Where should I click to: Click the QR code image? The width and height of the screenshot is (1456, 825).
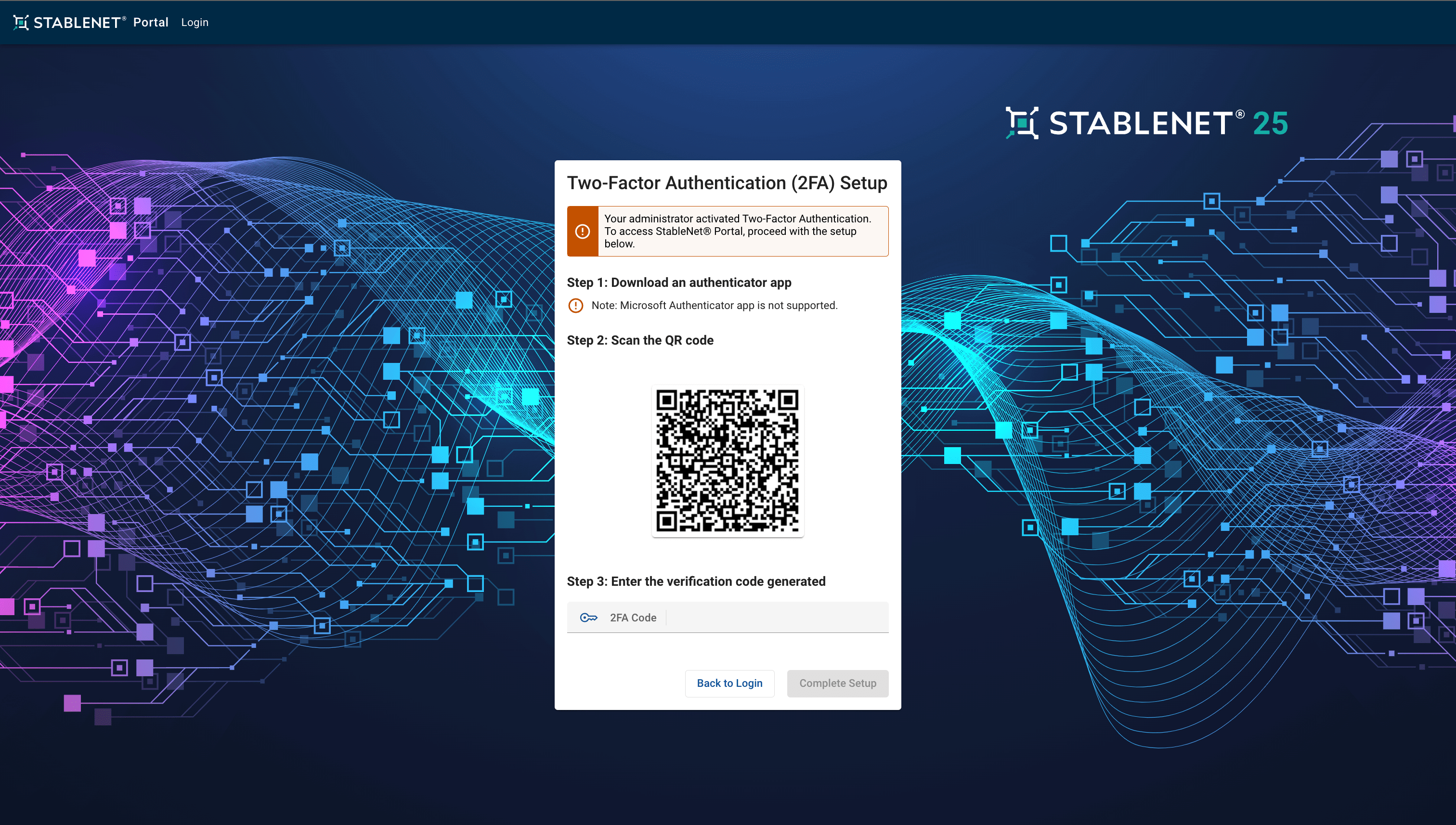(x=727, y=461)
